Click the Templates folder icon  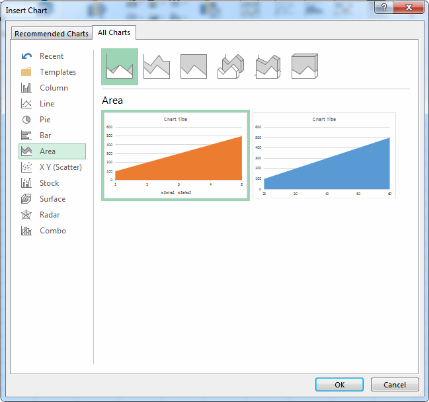click(x=26, y=72)
